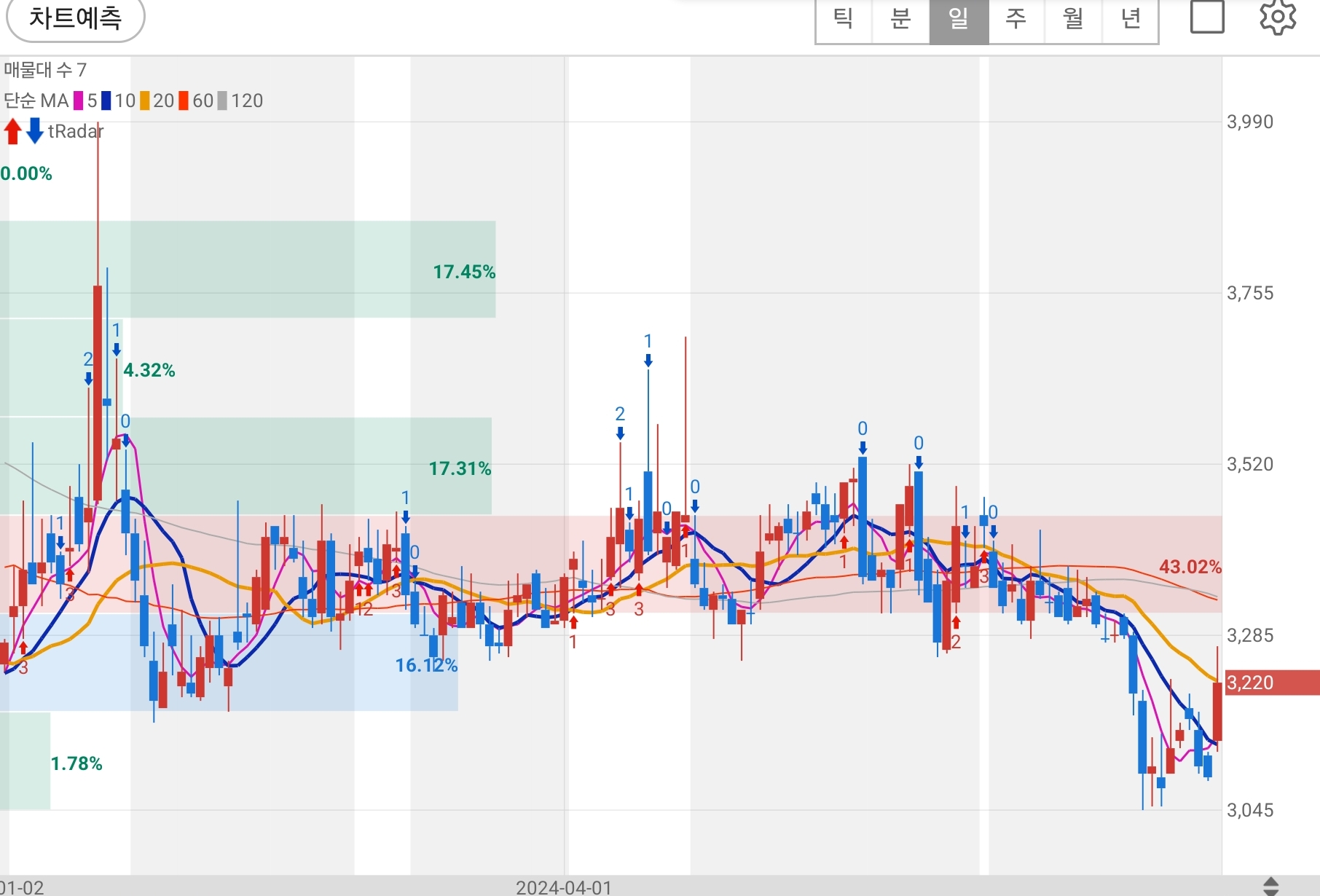The width and height of the screenshot is (1320, 896).
Task: Click the 4.32% volume profile label
Action: tap(149, 370)
